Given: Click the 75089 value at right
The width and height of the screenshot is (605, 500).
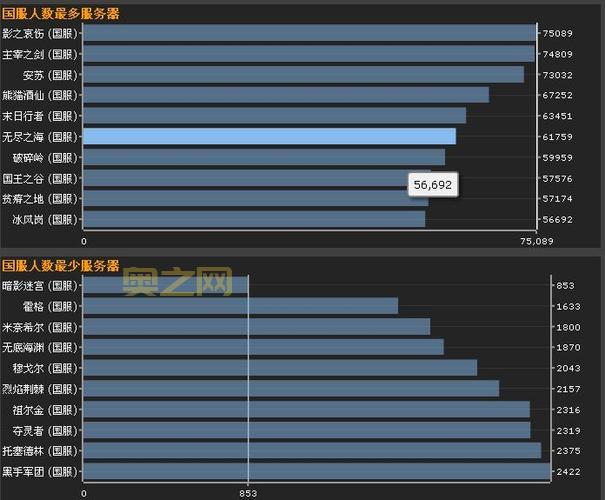Looking at the screenshot, I should 557,33.
